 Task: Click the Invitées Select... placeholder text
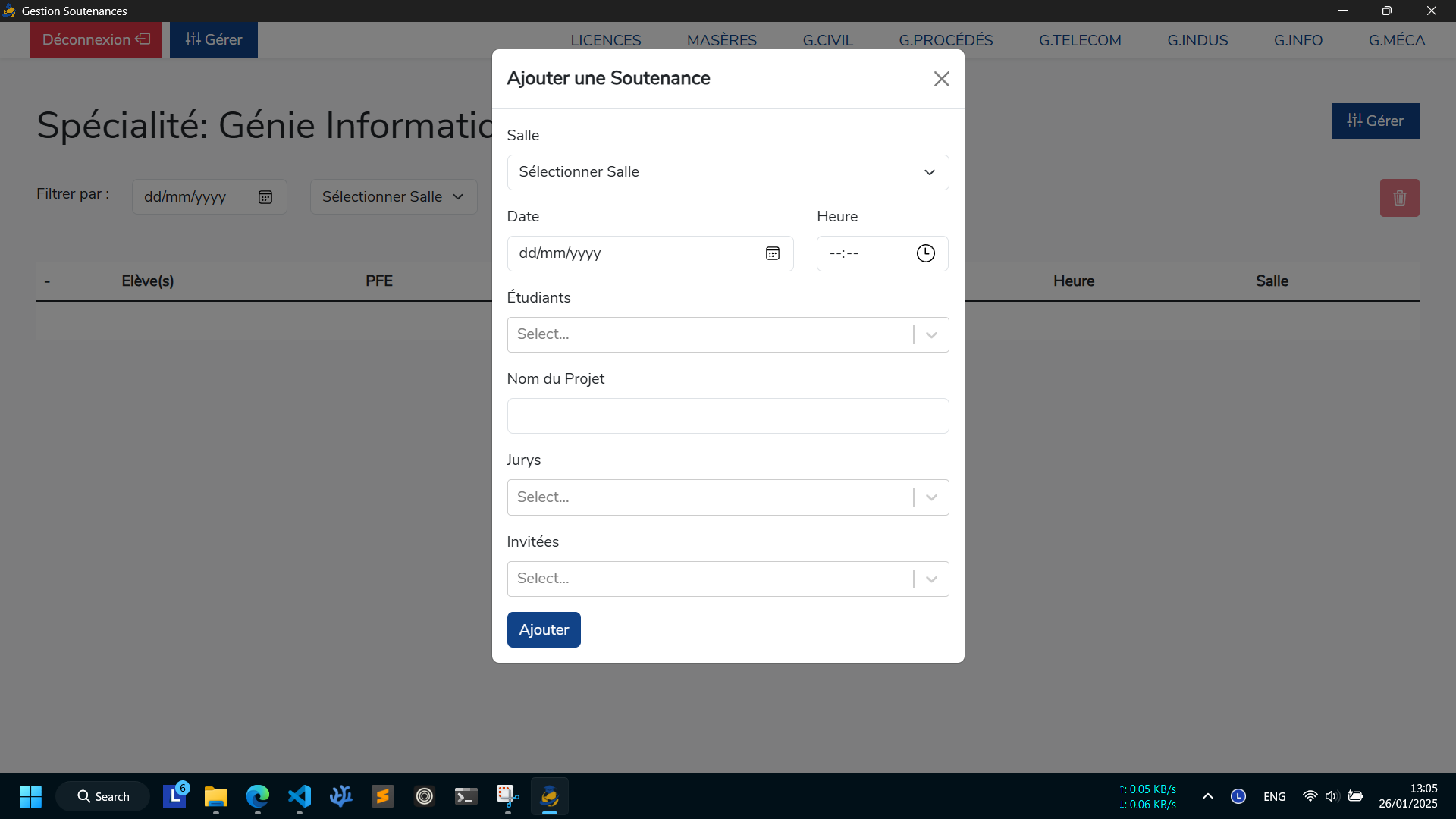543,579
